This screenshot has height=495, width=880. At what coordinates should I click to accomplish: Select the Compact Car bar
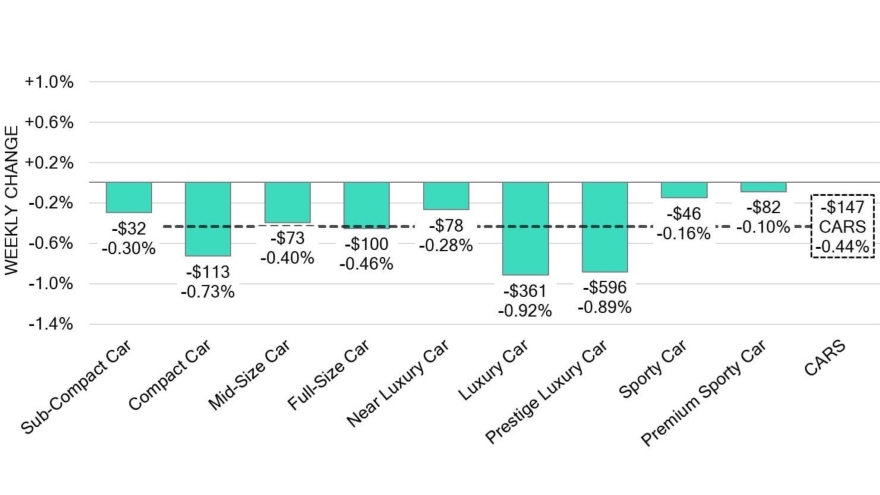(x=208, y=219)
